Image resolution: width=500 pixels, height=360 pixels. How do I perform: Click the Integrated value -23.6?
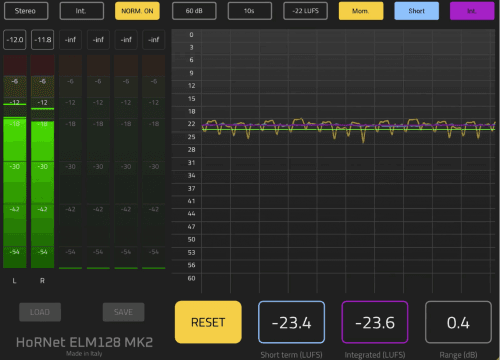(375, 322)
